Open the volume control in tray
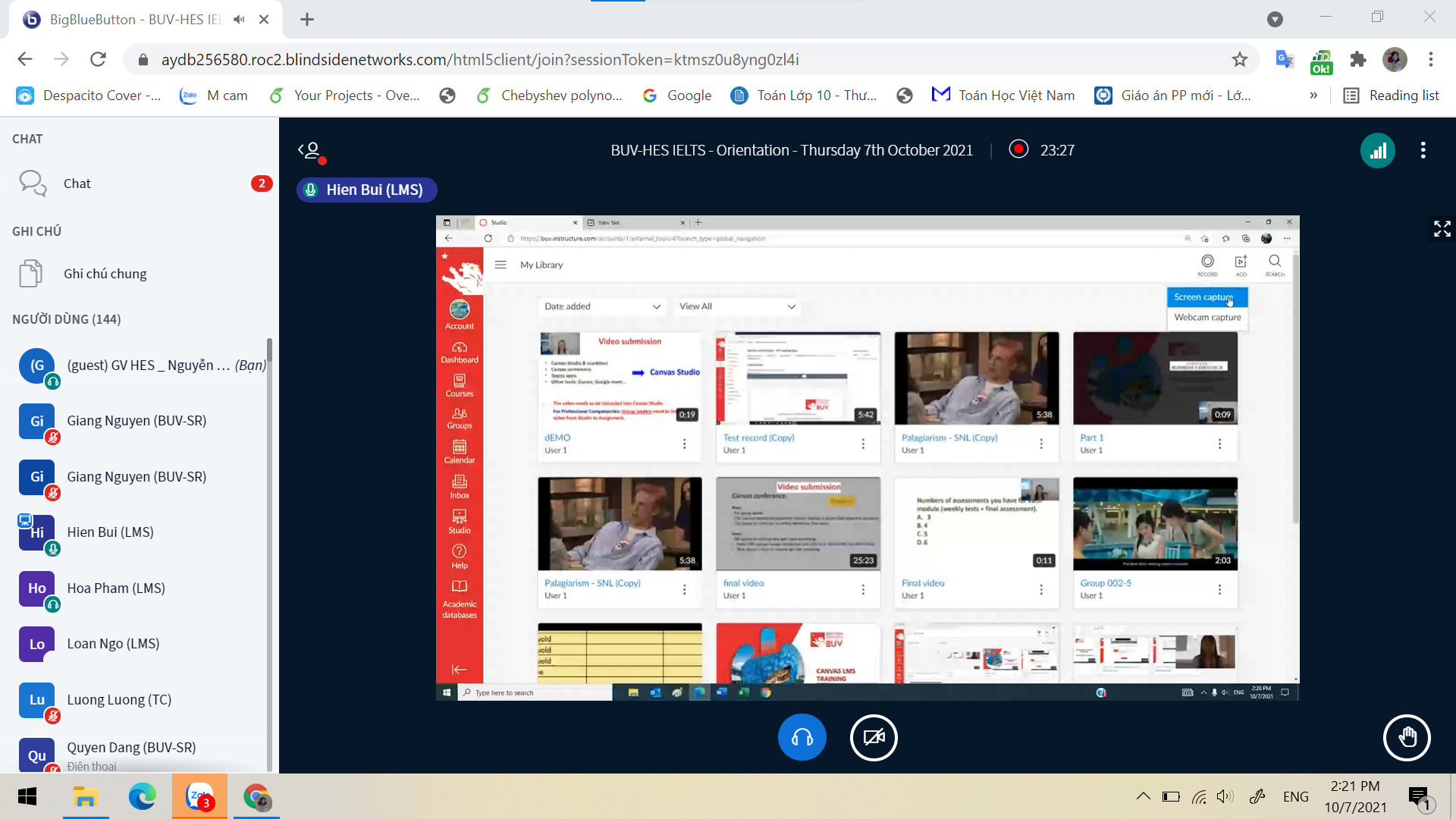 (x=1225, y=796)
